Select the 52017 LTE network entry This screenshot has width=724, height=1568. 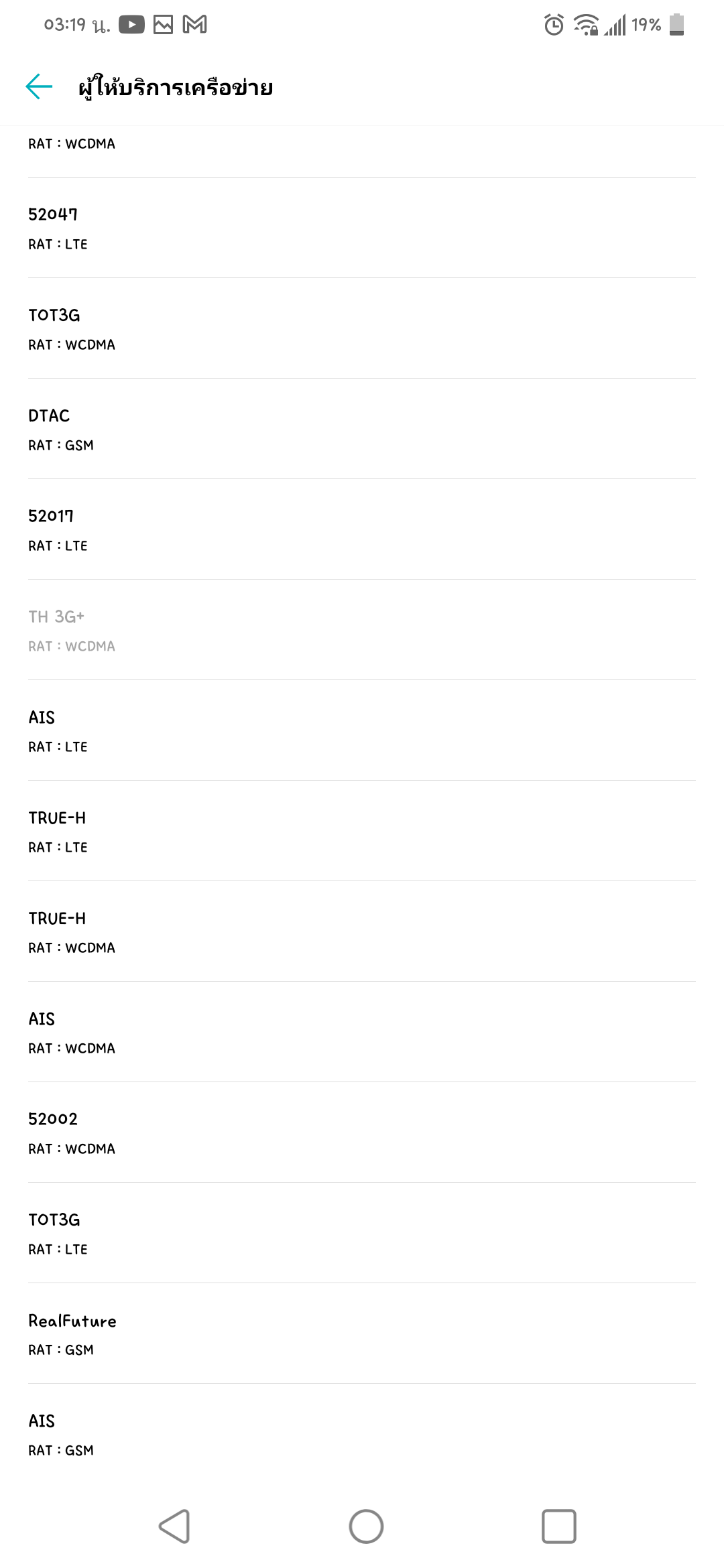pyautogui.click(x=362, y=529)
